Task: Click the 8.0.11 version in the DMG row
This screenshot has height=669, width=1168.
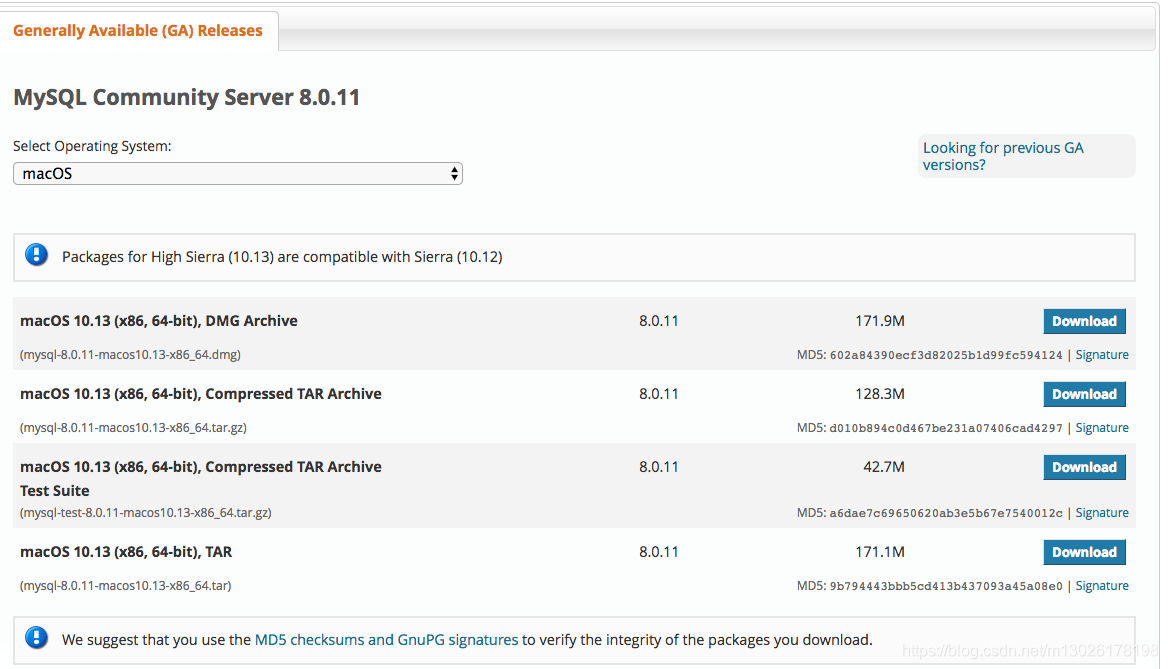Action: point(658,321)
